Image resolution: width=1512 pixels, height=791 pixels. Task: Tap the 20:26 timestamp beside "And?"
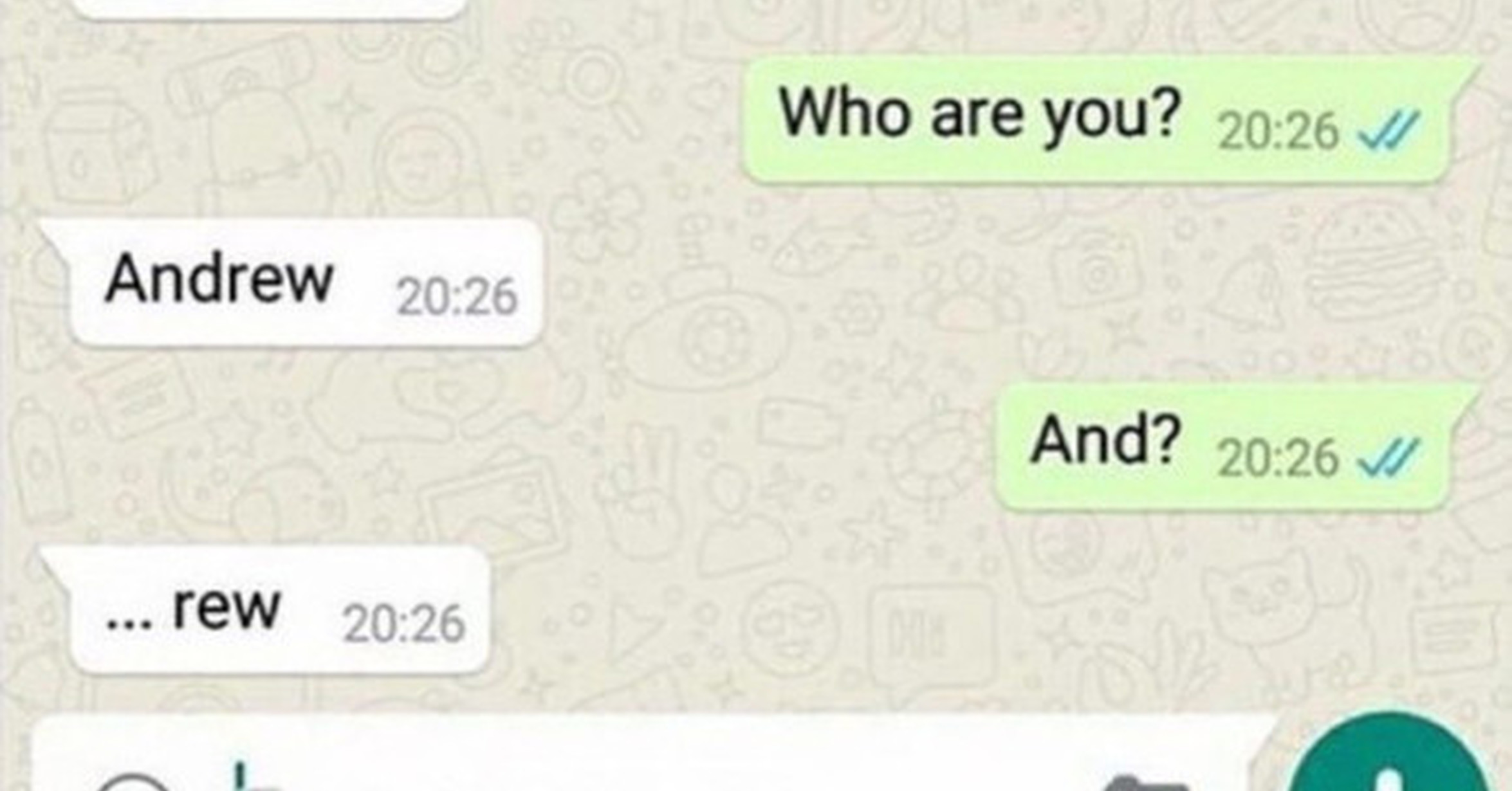[x=1278, y=459]
